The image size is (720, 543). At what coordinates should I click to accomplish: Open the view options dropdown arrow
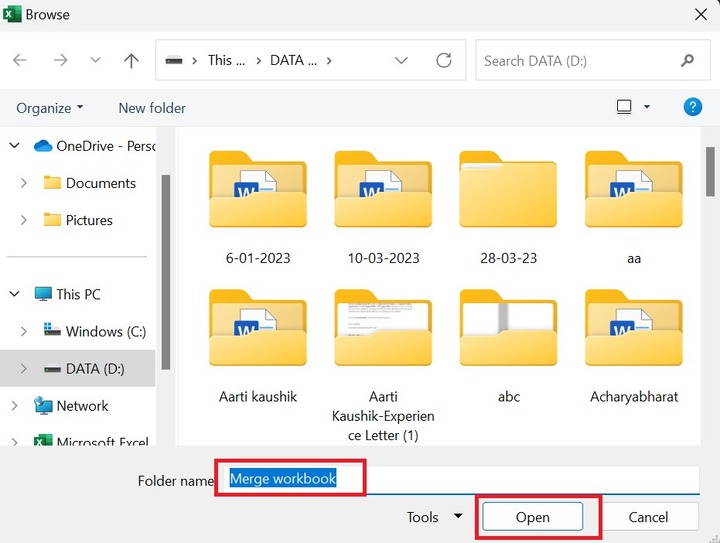click(x=647, y=107)
